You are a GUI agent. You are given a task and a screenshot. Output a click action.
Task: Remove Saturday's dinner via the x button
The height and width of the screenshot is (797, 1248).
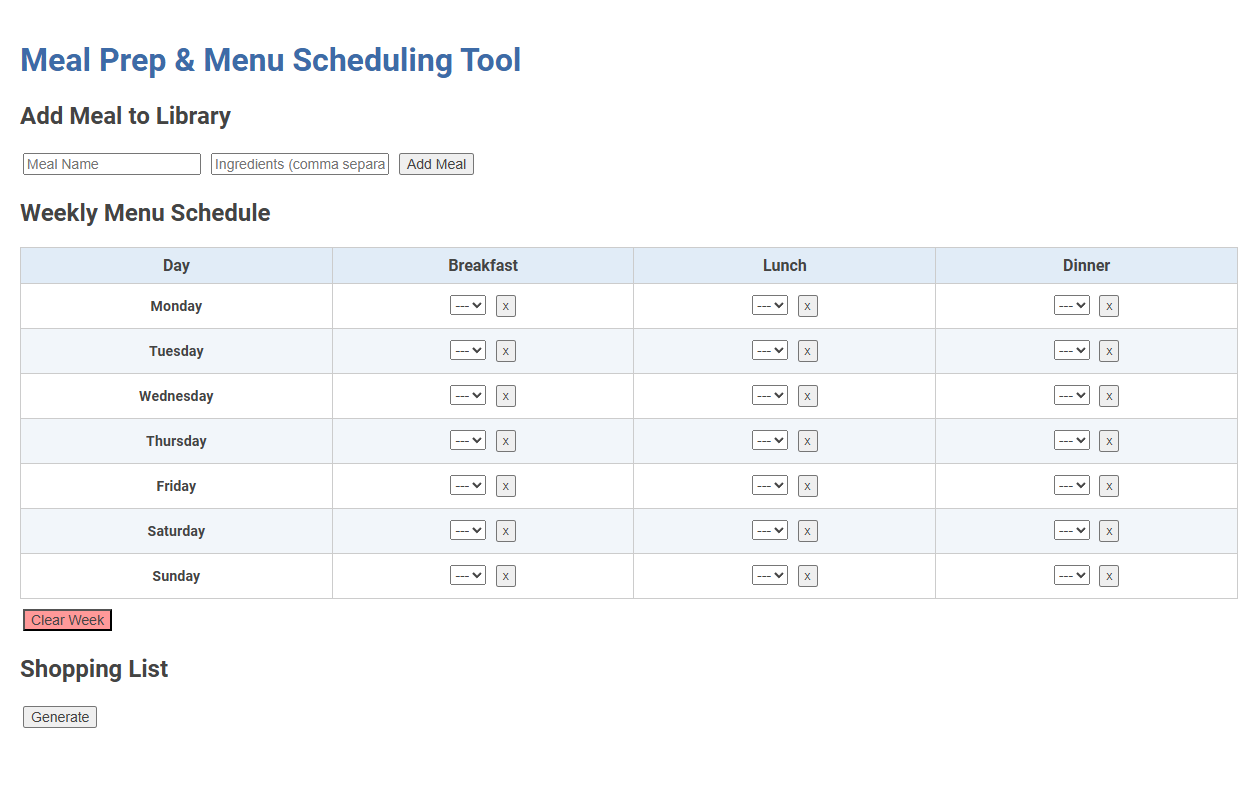point(1108,530)
